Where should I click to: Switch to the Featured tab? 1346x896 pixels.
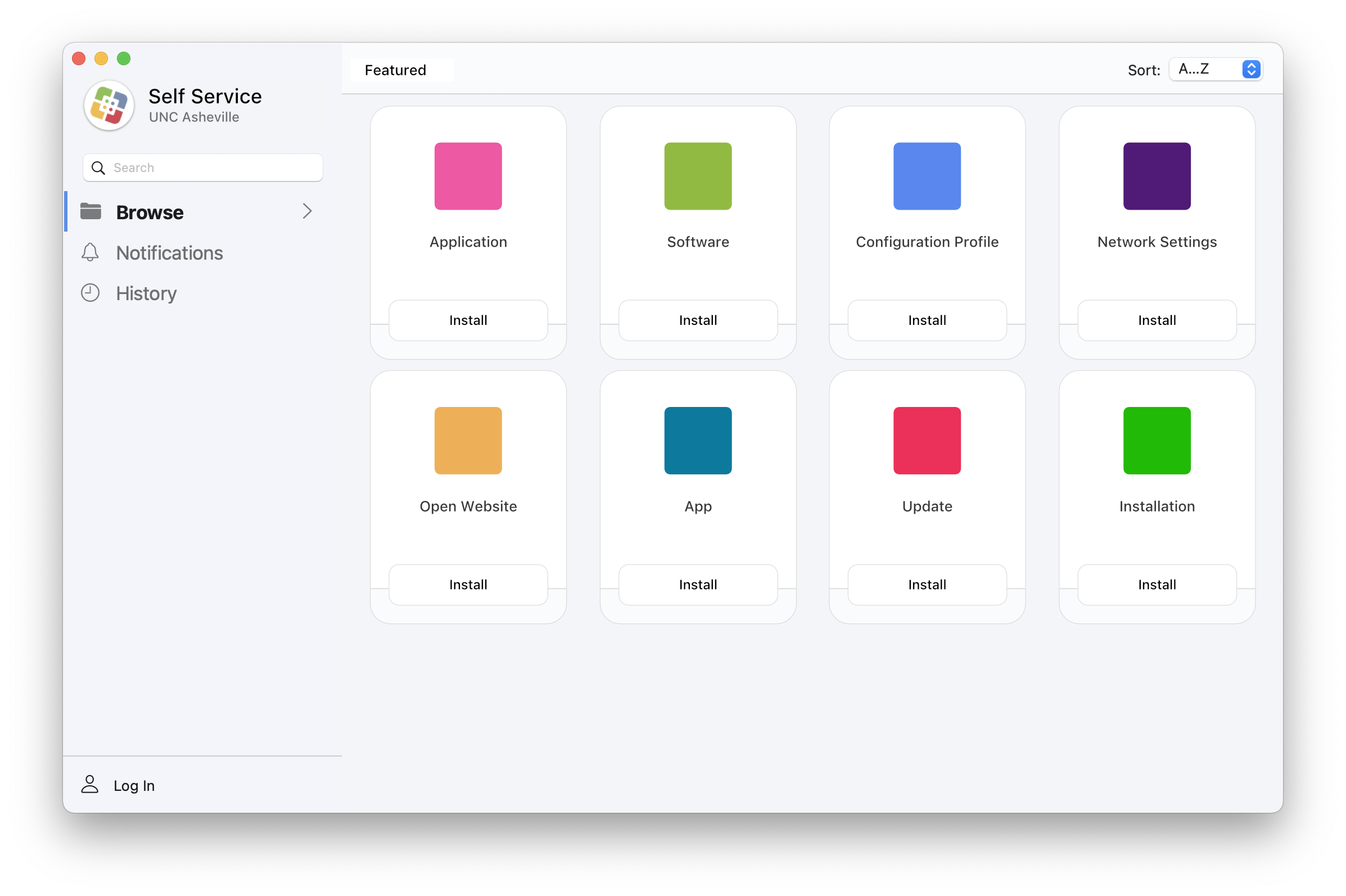coord(395,70)
